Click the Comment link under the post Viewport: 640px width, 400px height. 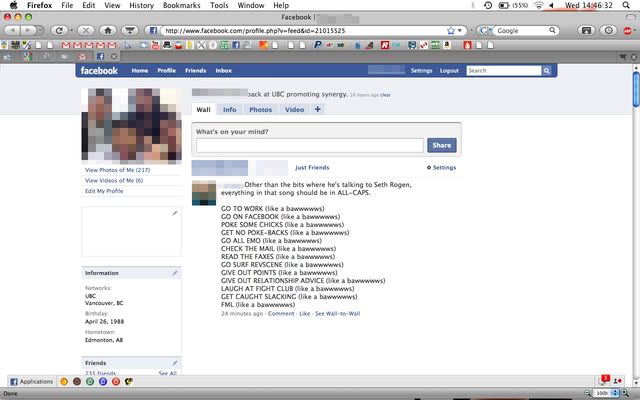pyautogui.click(x=281, y=313)
